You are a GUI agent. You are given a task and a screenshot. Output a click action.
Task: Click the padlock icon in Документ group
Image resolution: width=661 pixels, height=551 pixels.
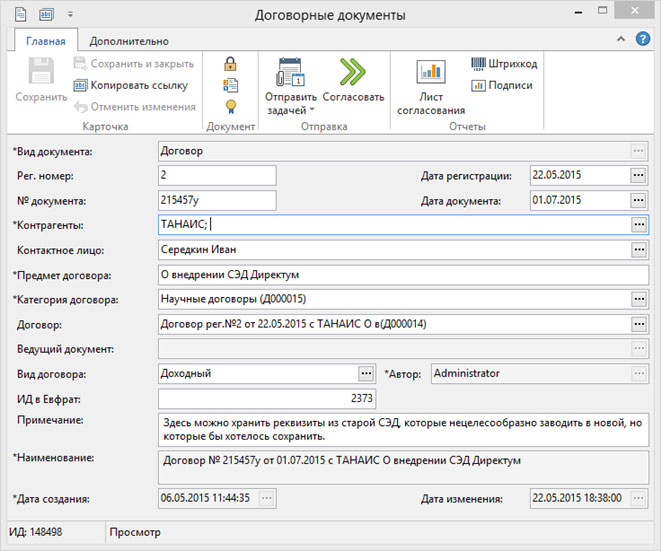[x=231, y=64]
